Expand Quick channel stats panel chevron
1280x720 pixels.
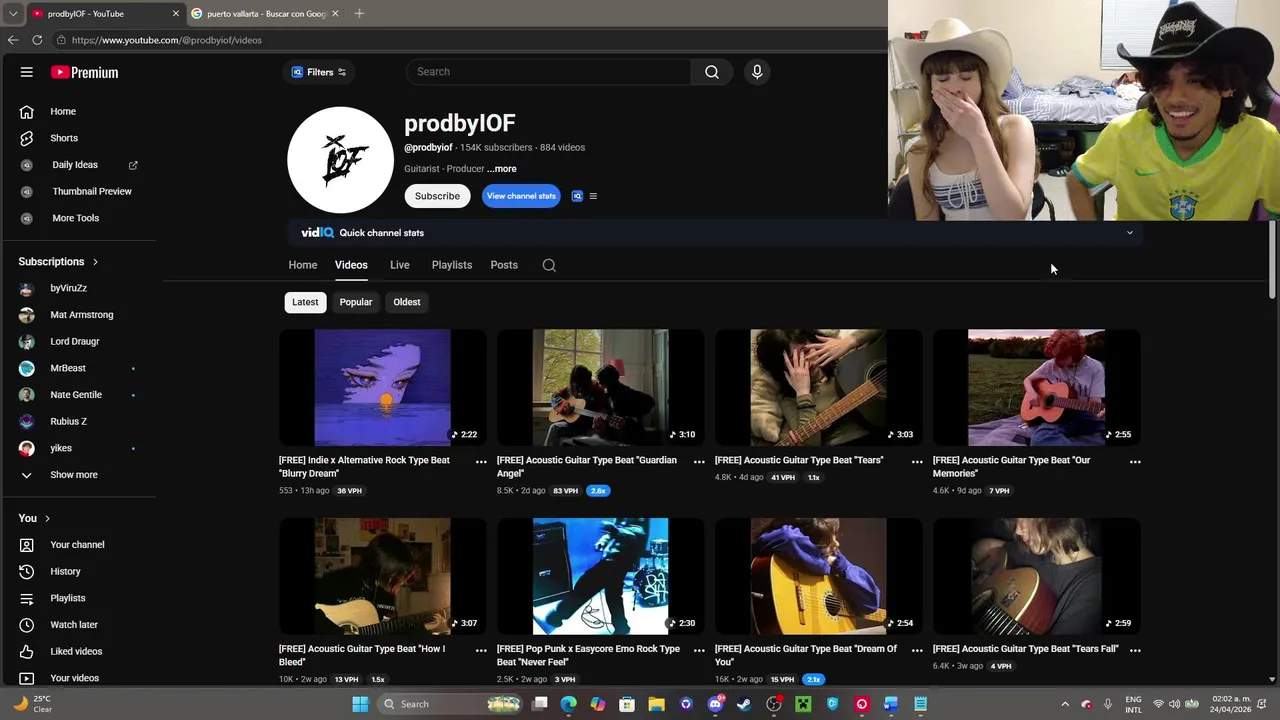1130,233
